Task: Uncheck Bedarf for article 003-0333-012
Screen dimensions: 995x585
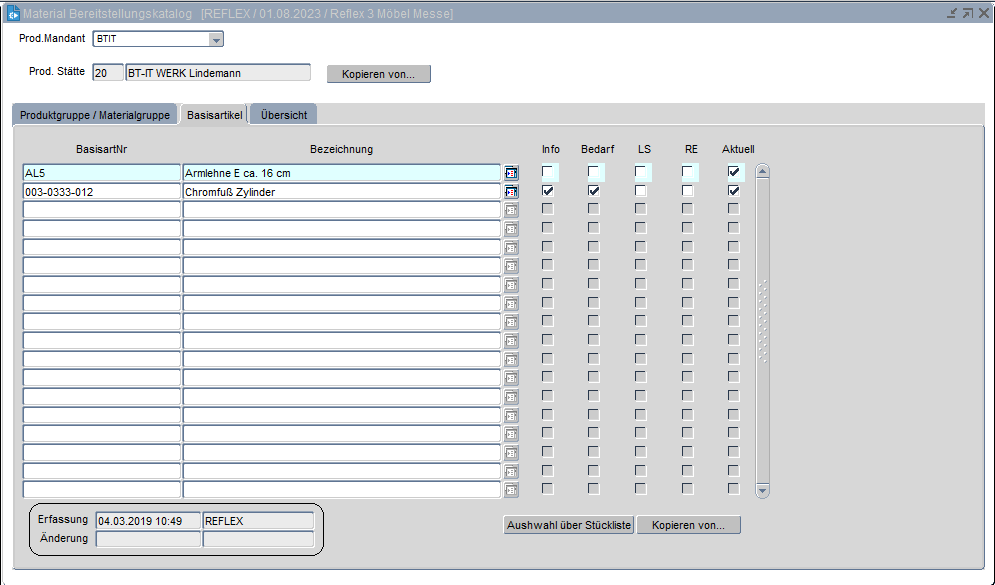Action: [594, 190]
